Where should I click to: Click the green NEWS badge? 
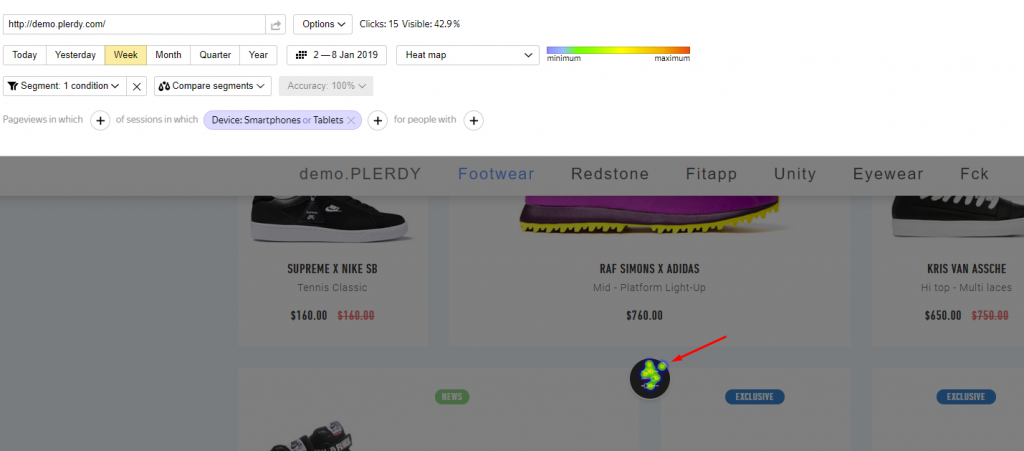pyautogui.click(x=452, y=396)
